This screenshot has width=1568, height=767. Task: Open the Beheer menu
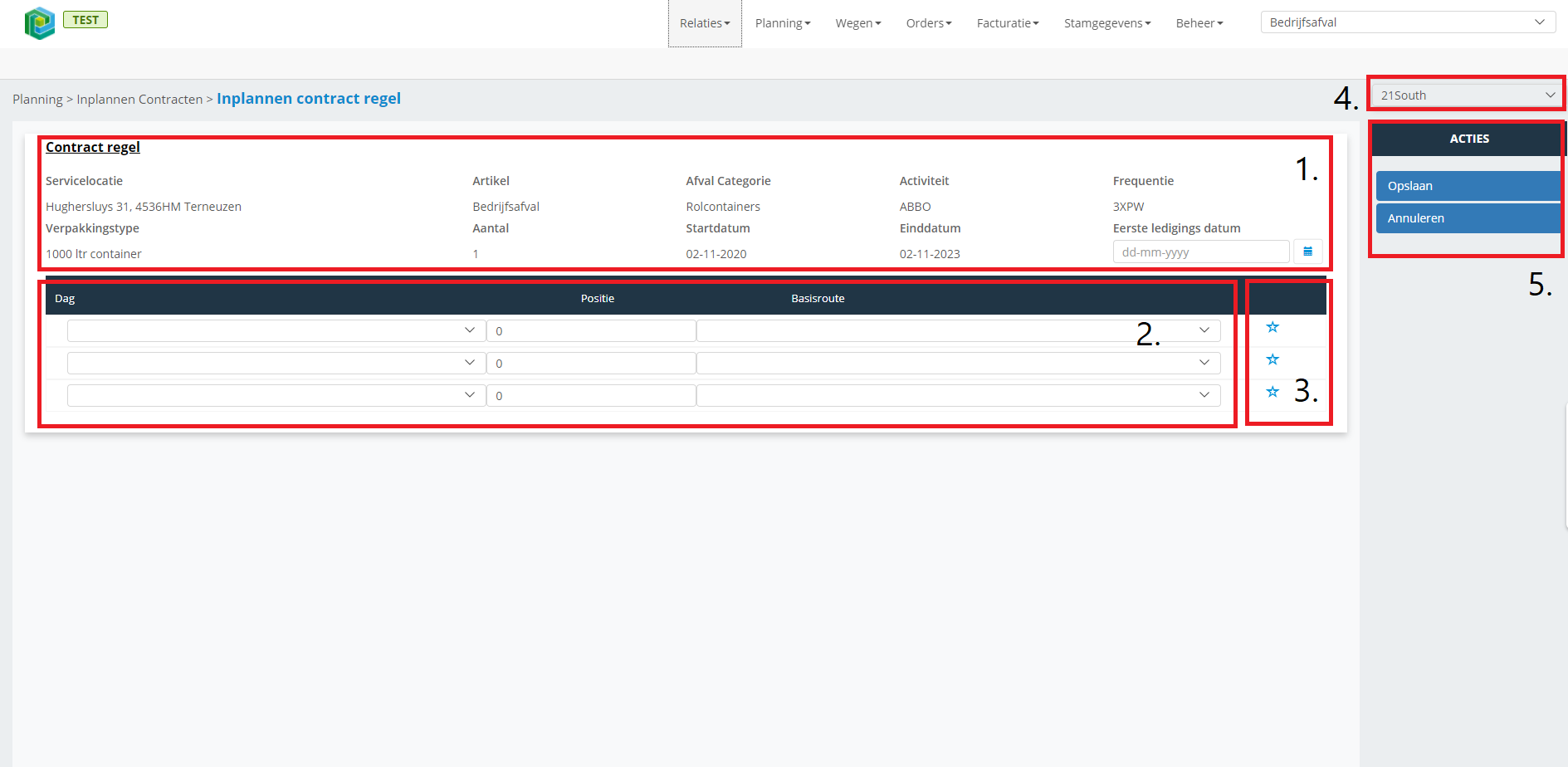1199,23
